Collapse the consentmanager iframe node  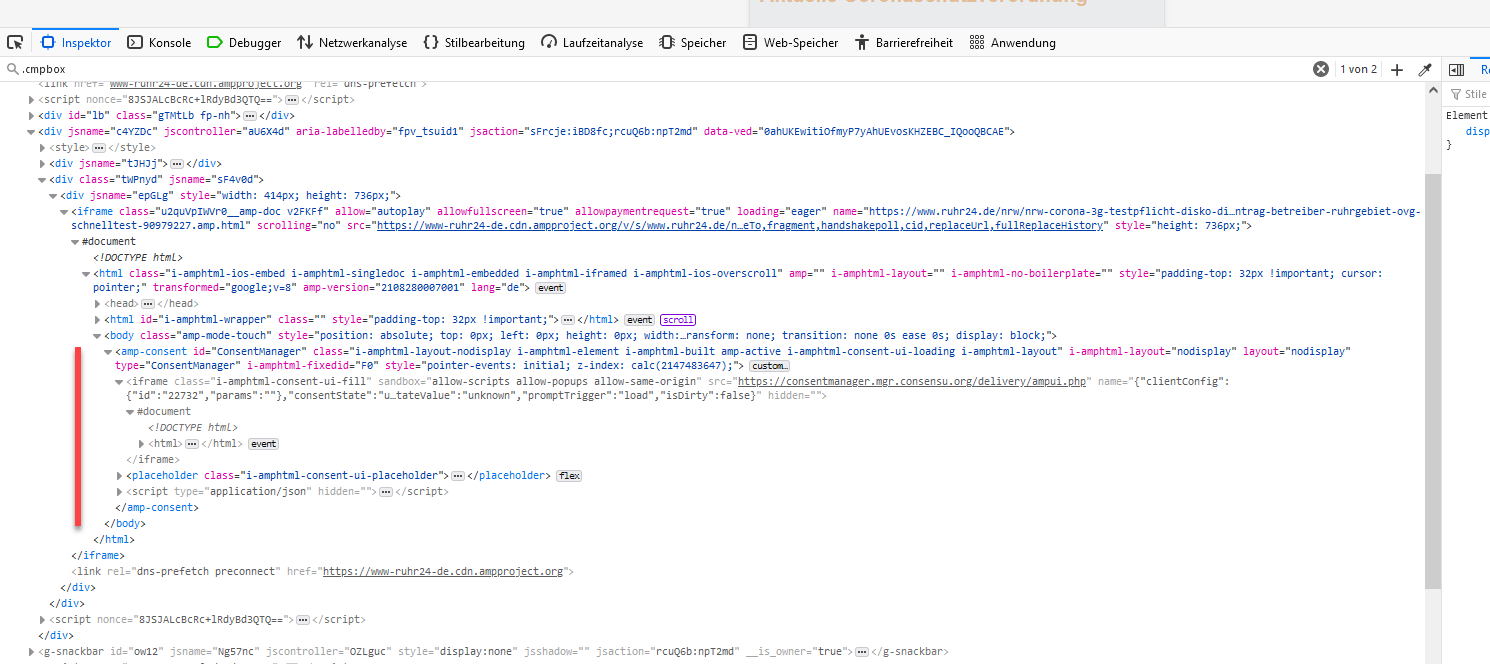pyautogui.click(x=120, y=381)
